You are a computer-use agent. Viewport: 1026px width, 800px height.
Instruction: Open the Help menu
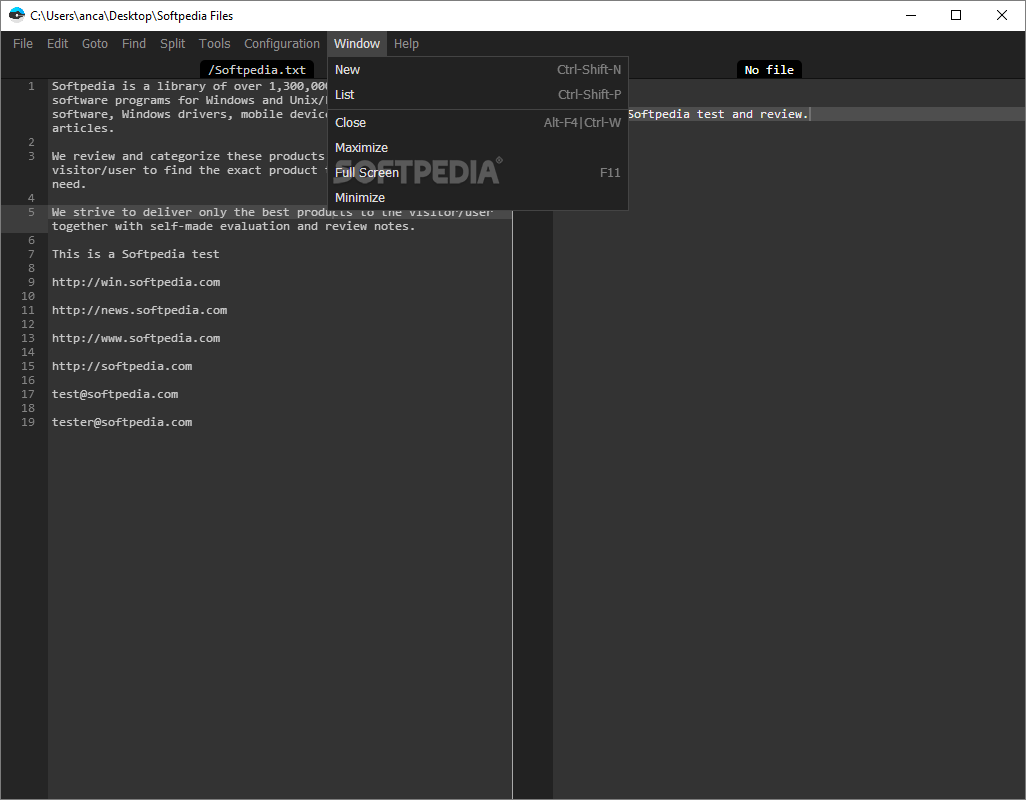click(406, 44)
